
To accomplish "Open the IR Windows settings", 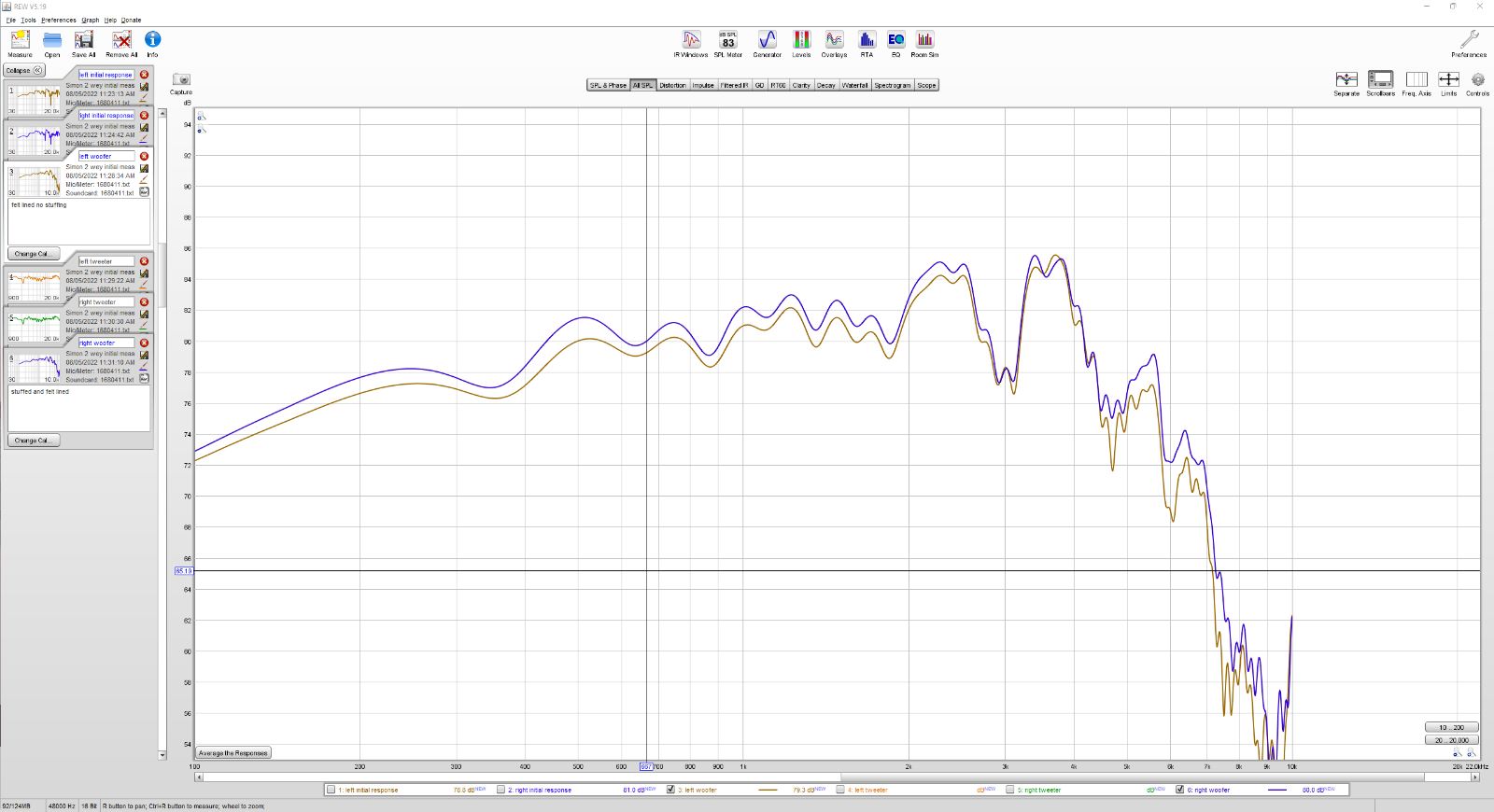I will point(691,43).
